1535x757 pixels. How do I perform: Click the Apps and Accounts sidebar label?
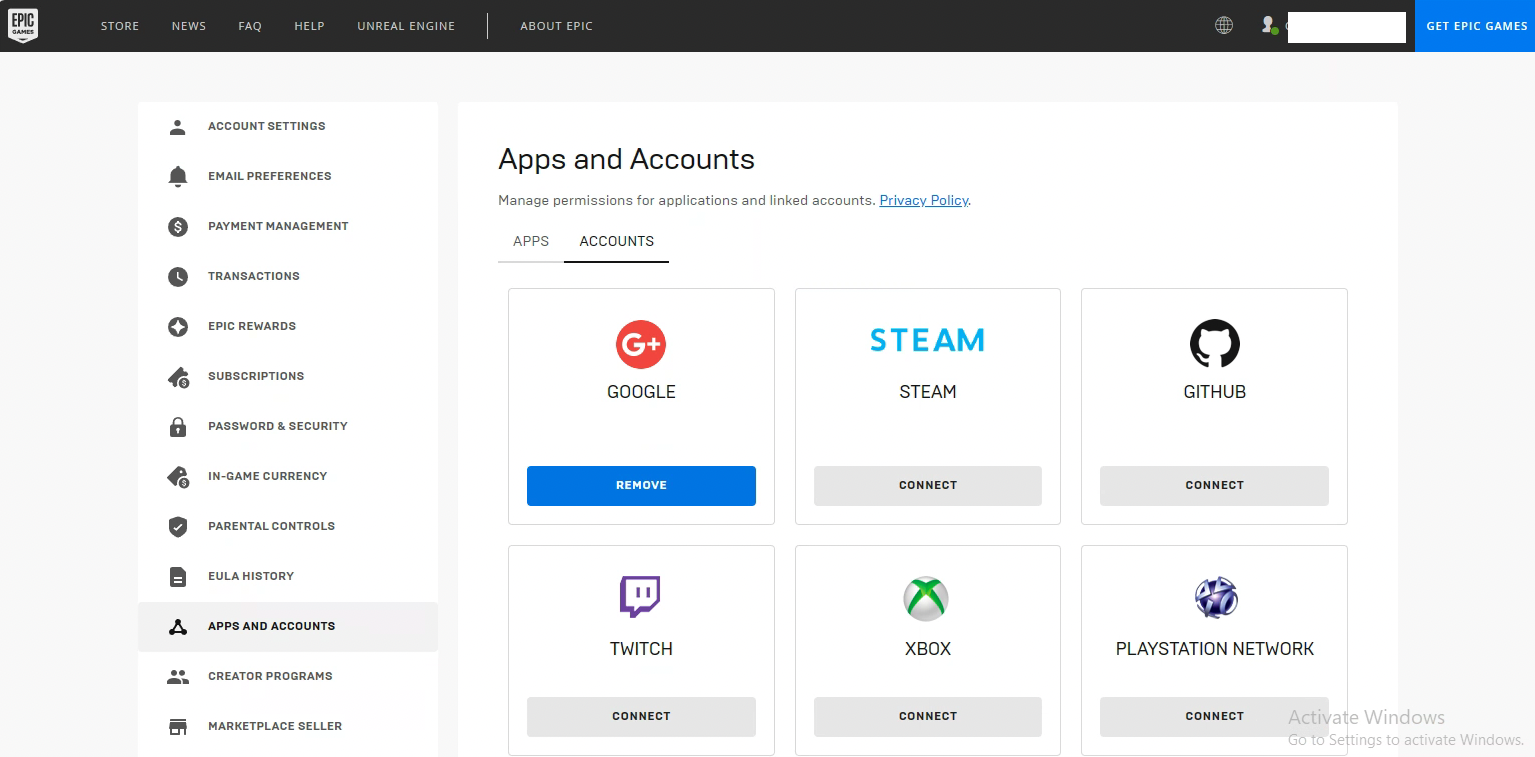272,626
